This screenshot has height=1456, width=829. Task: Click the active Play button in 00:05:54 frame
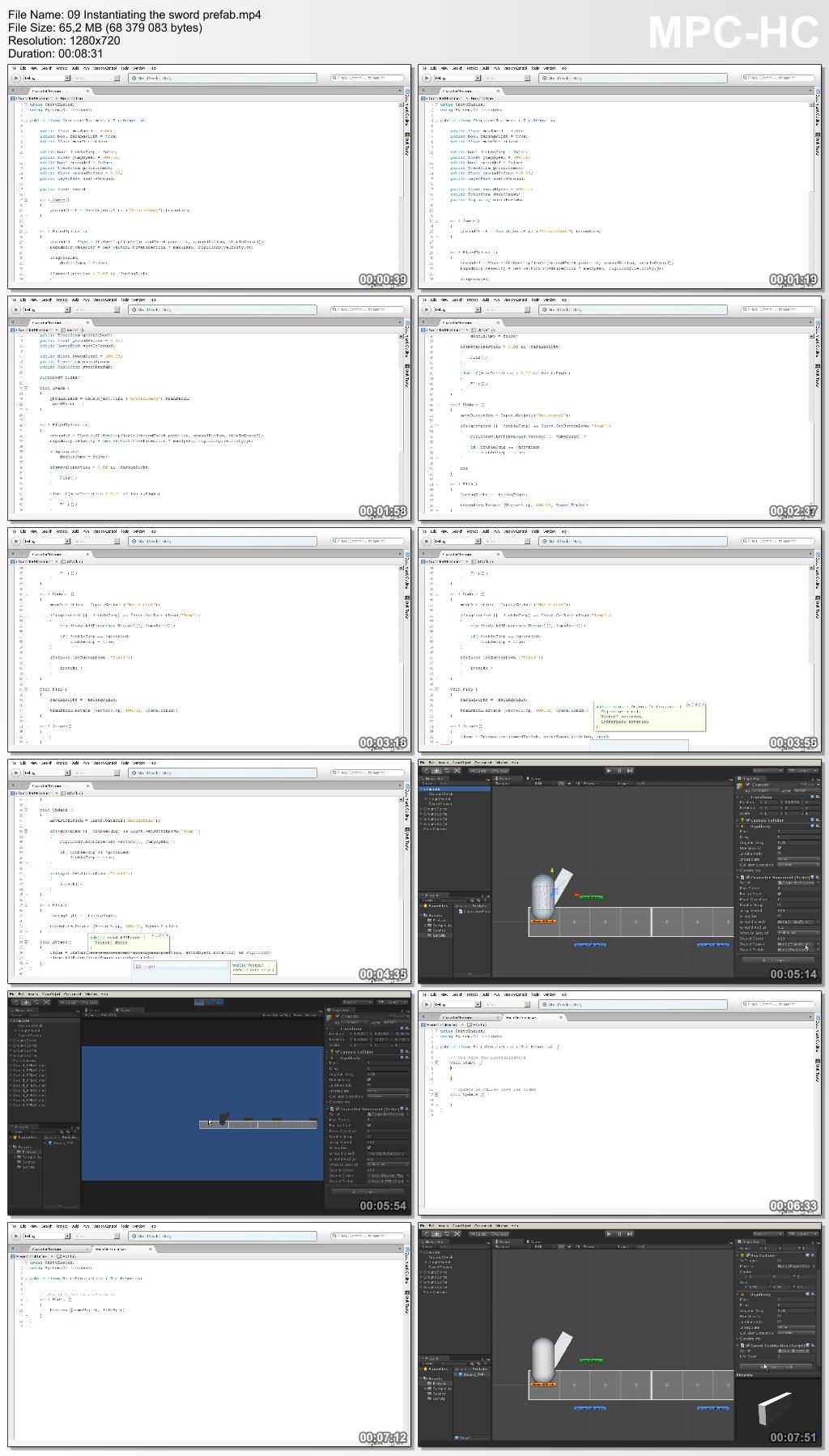coord(199,1003)
